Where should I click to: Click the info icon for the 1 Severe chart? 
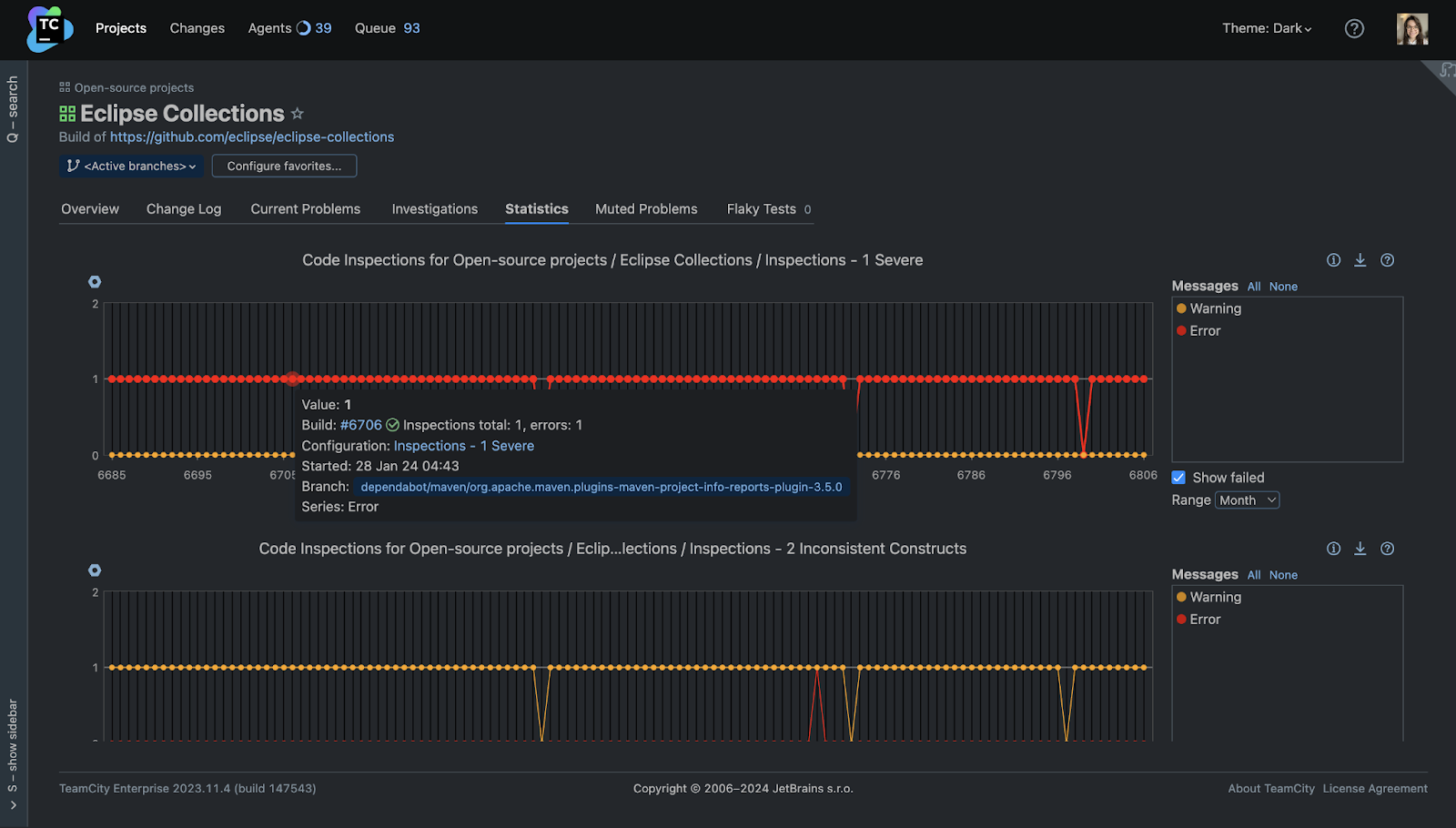1333,260
